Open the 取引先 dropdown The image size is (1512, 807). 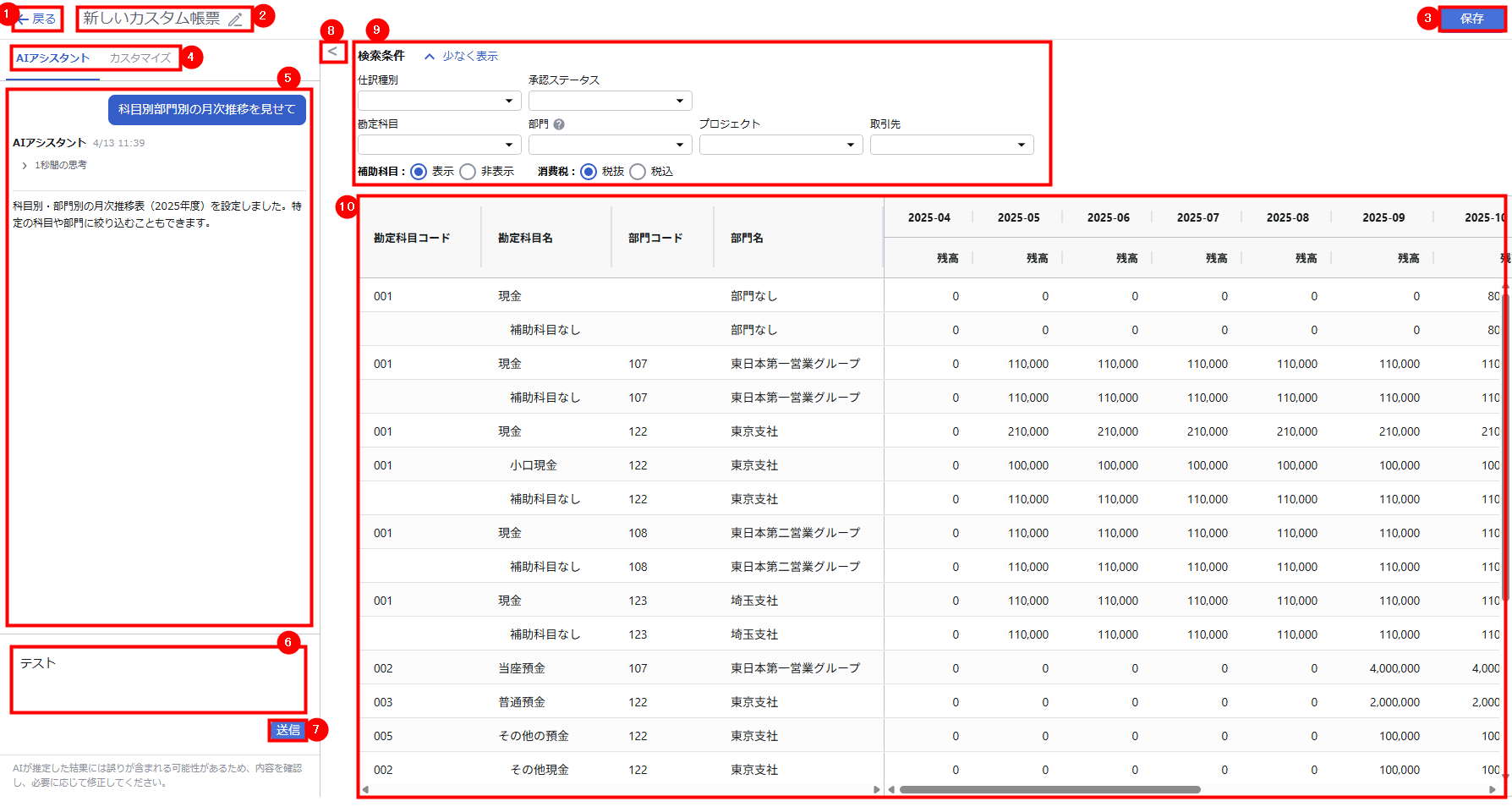click(951, 145)
